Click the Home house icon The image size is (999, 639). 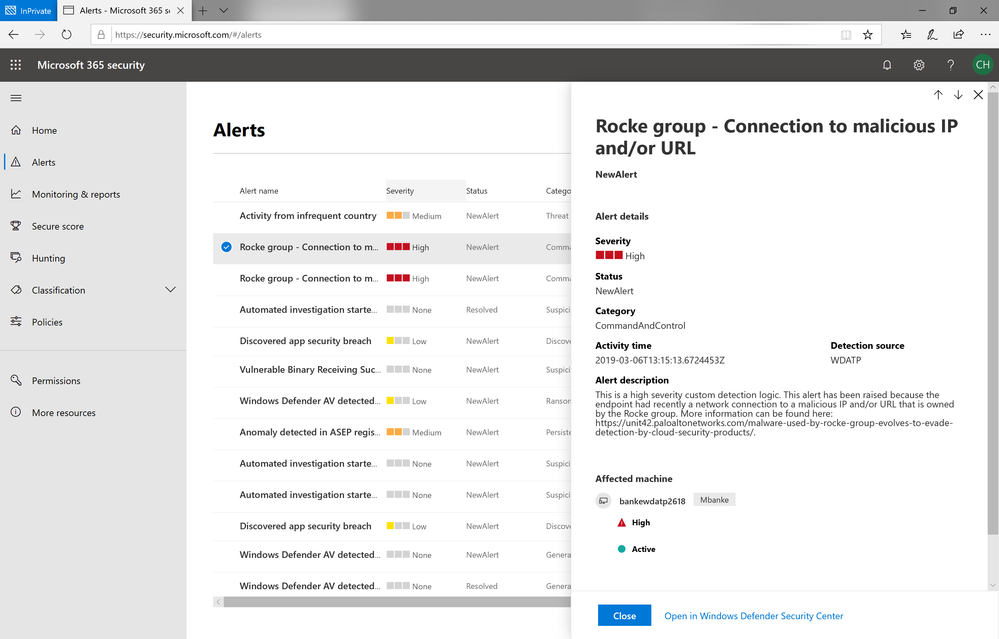tap(16, 130)
